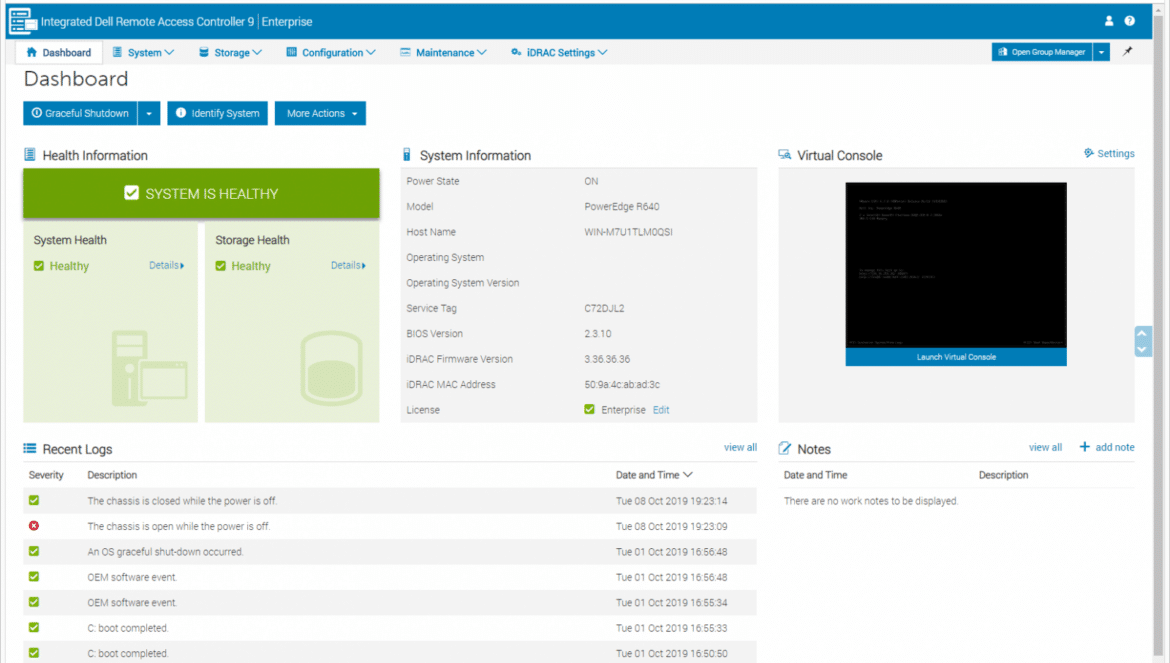Select the model value PowerEdge R640

(x=622, y=207)
